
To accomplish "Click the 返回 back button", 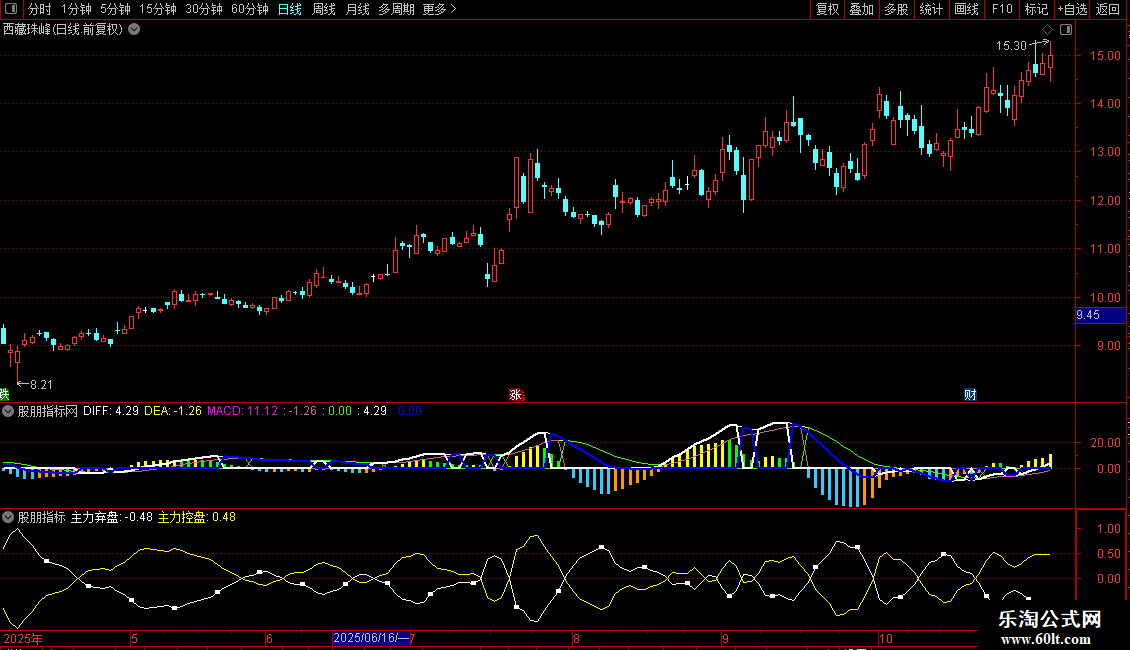I will coord(1108,9).
